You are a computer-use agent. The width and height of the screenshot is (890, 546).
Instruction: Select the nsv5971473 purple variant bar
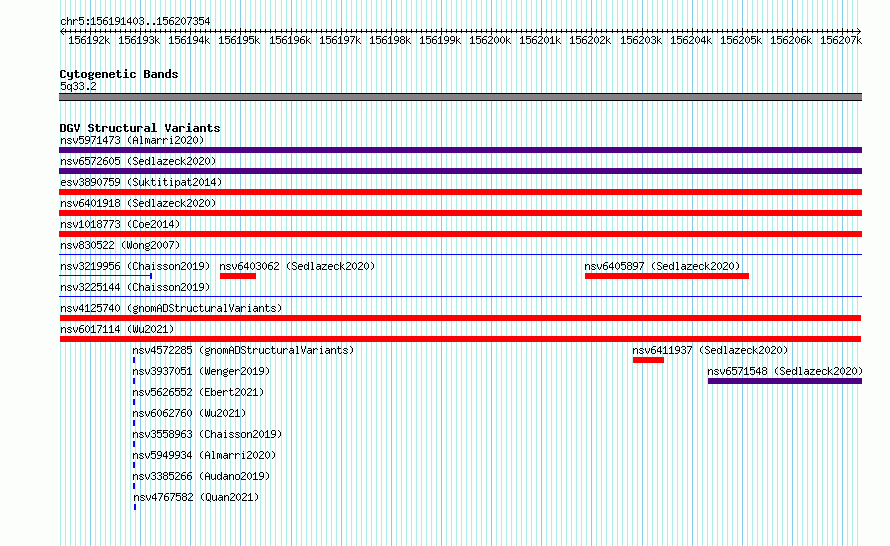pyautogui.click(x=460, y=150)
